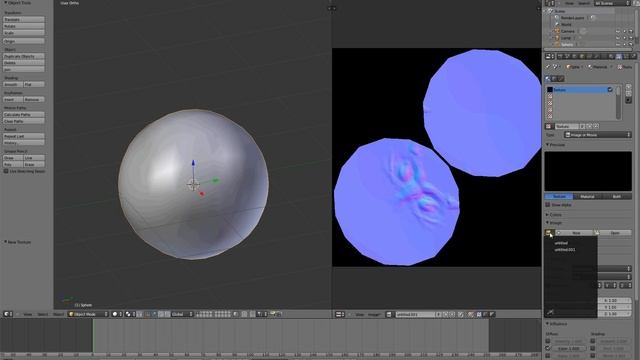Image resolution: width=640 pixels, height=360 pixels.
Task: Show material textures icon button
Action: (x=548, y=78)
